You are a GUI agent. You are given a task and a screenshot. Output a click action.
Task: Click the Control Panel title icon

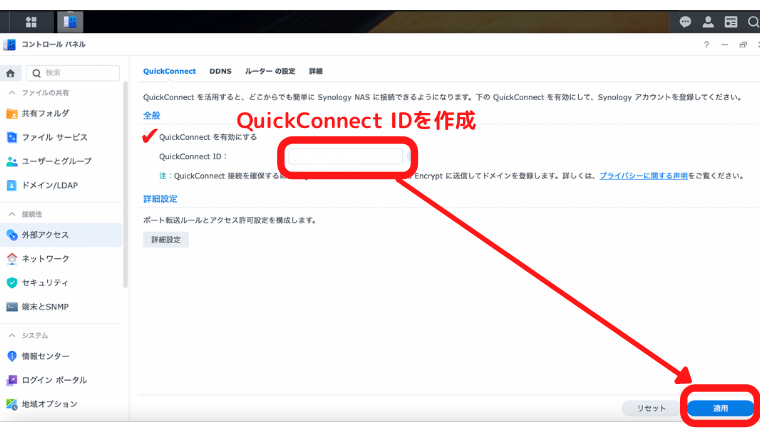10,45
